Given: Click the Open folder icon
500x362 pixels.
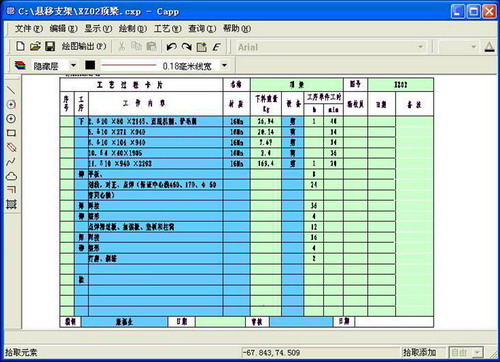Looking at the screenshot, I should [35, 46].
